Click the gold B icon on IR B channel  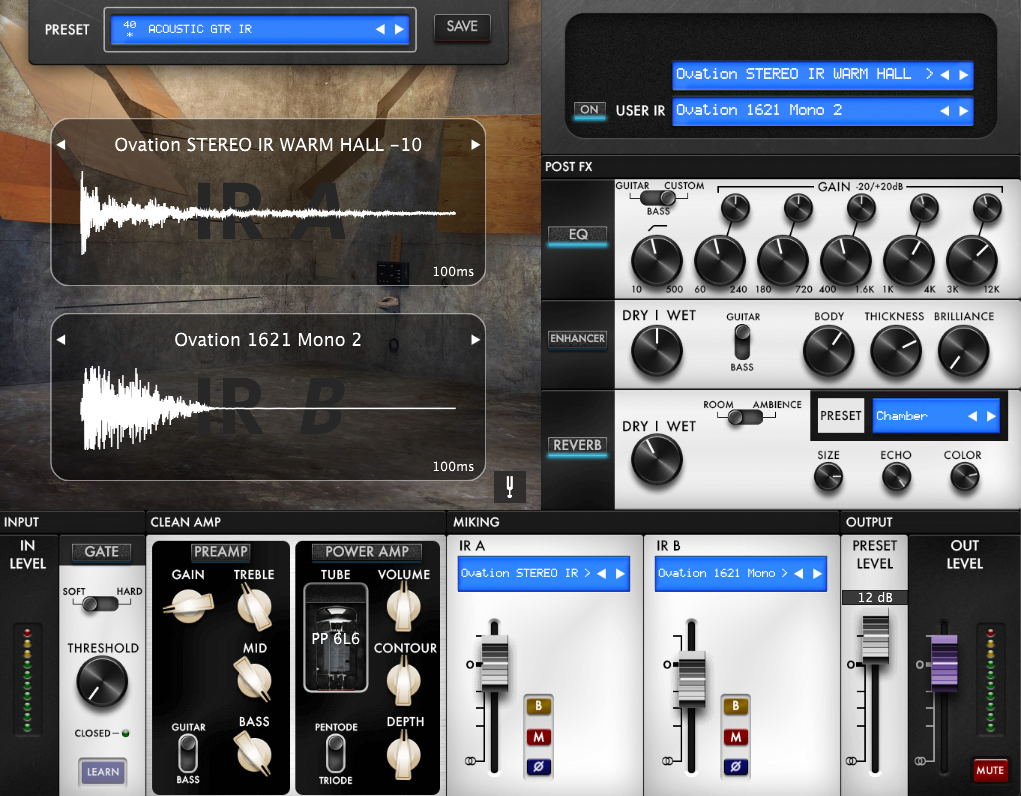pyautogui.click(x=736, y=704)
